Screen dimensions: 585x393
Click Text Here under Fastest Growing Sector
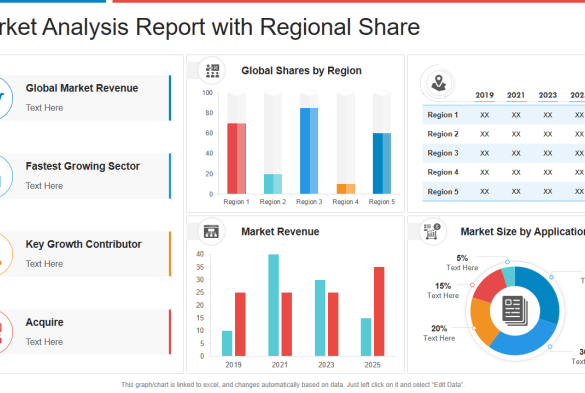point(44,186)
